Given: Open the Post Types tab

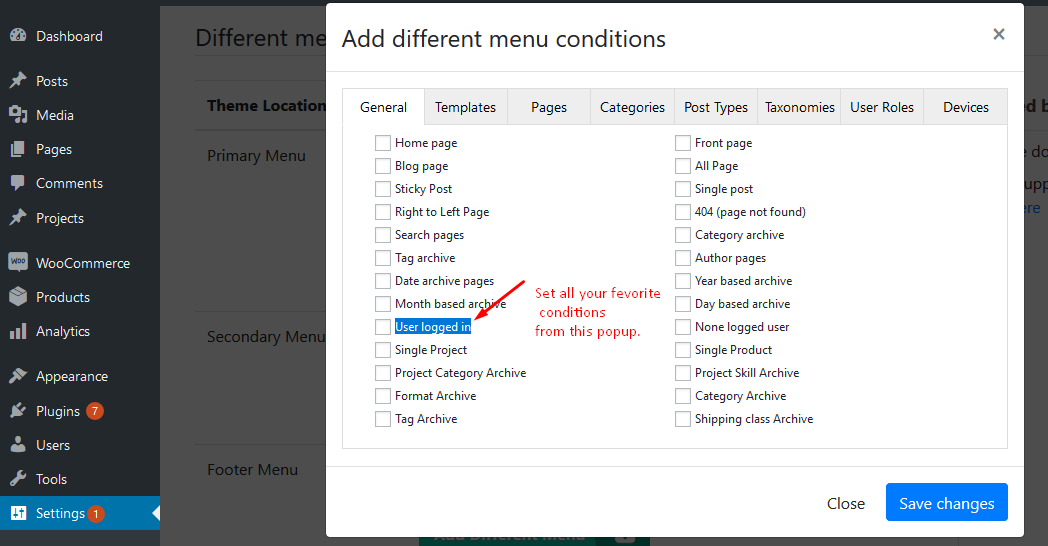Looking at the screenshot, I should coord(716,107).
